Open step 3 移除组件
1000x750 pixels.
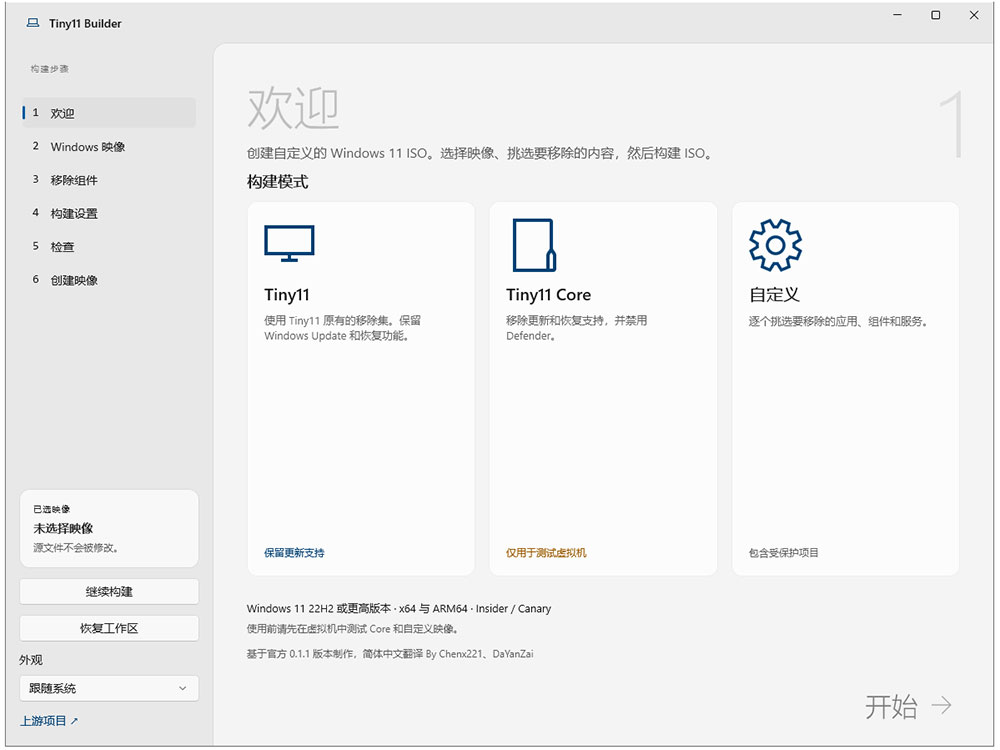coord(108,180)
